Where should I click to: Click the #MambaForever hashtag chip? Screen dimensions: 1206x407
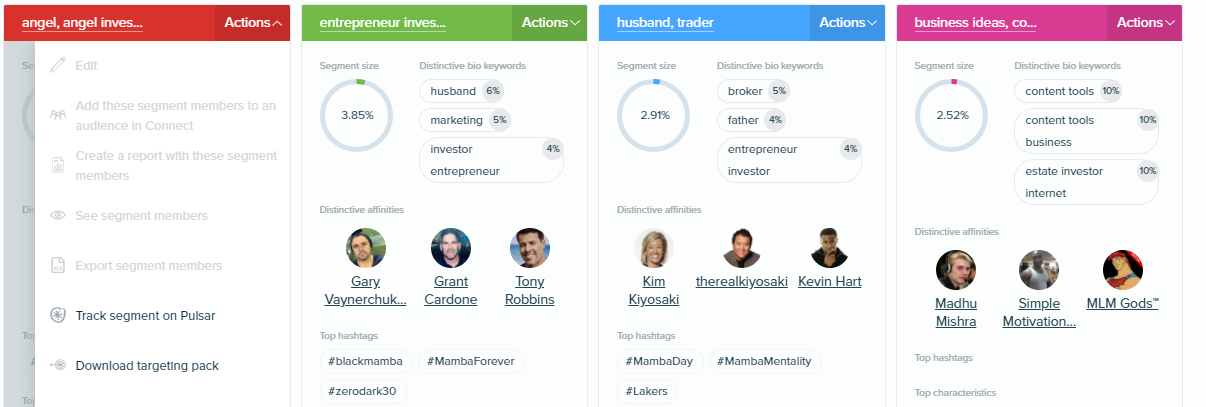click(471, 361)
